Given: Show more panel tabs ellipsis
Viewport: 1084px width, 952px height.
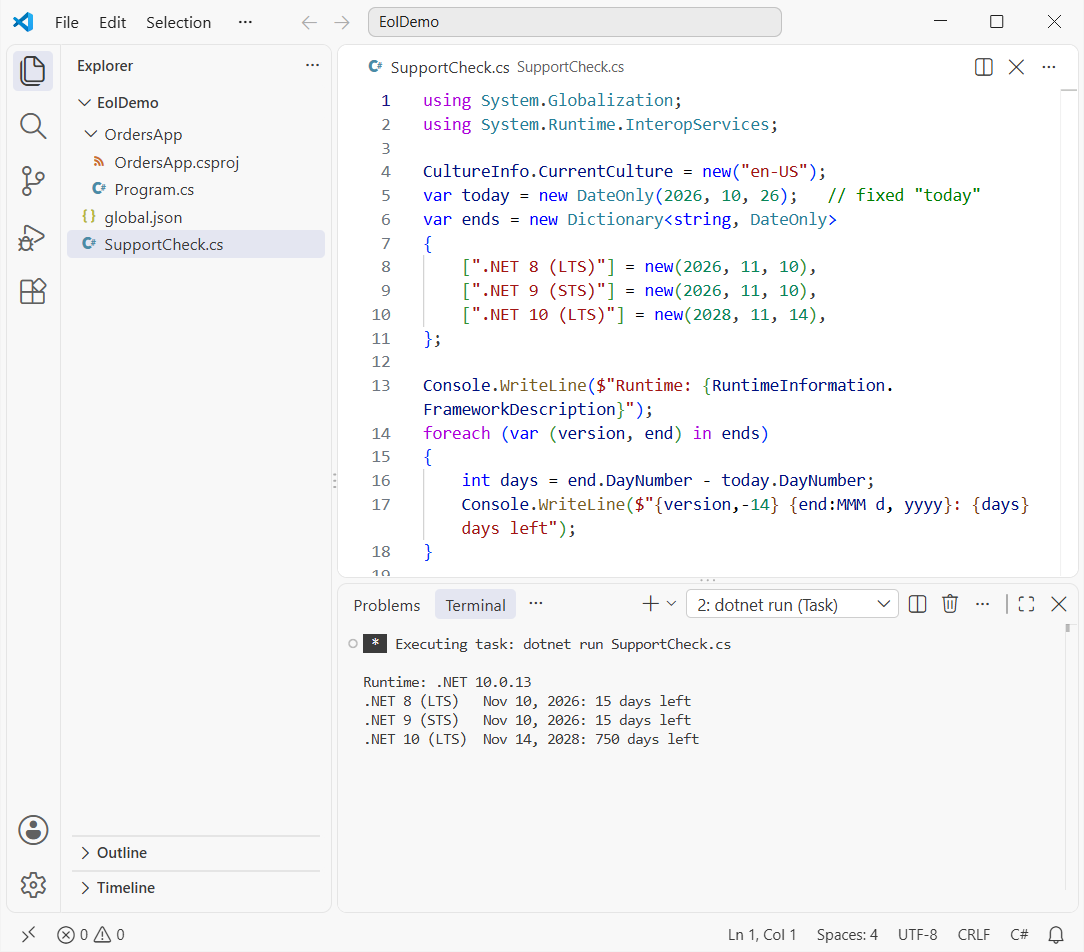Looking at the screenshot, I should (536, 604).
